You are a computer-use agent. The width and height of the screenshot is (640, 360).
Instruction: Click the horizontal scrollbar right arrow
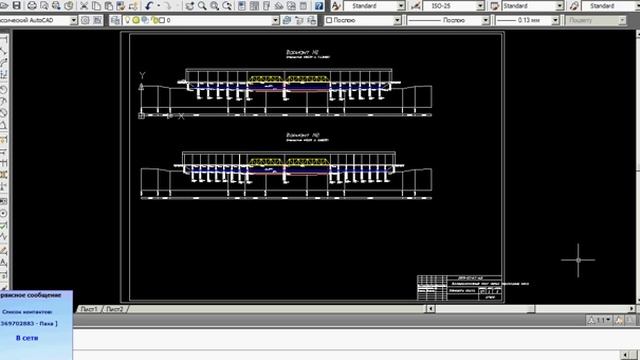(632, 309)
